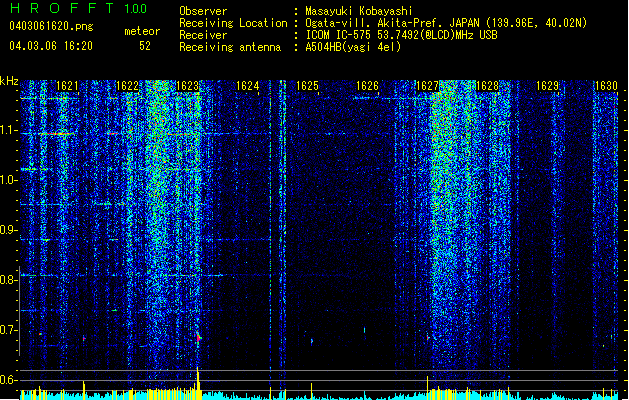
Task: Click the Receiver label
Action: 203,35
